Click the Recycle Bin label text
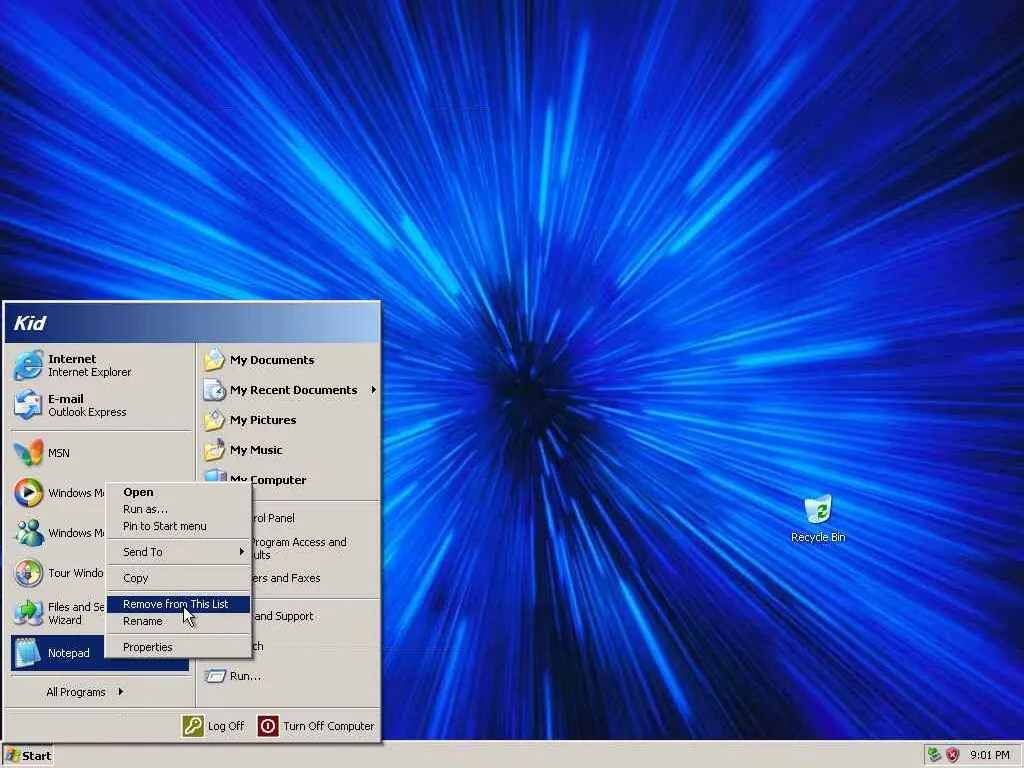 818,537
